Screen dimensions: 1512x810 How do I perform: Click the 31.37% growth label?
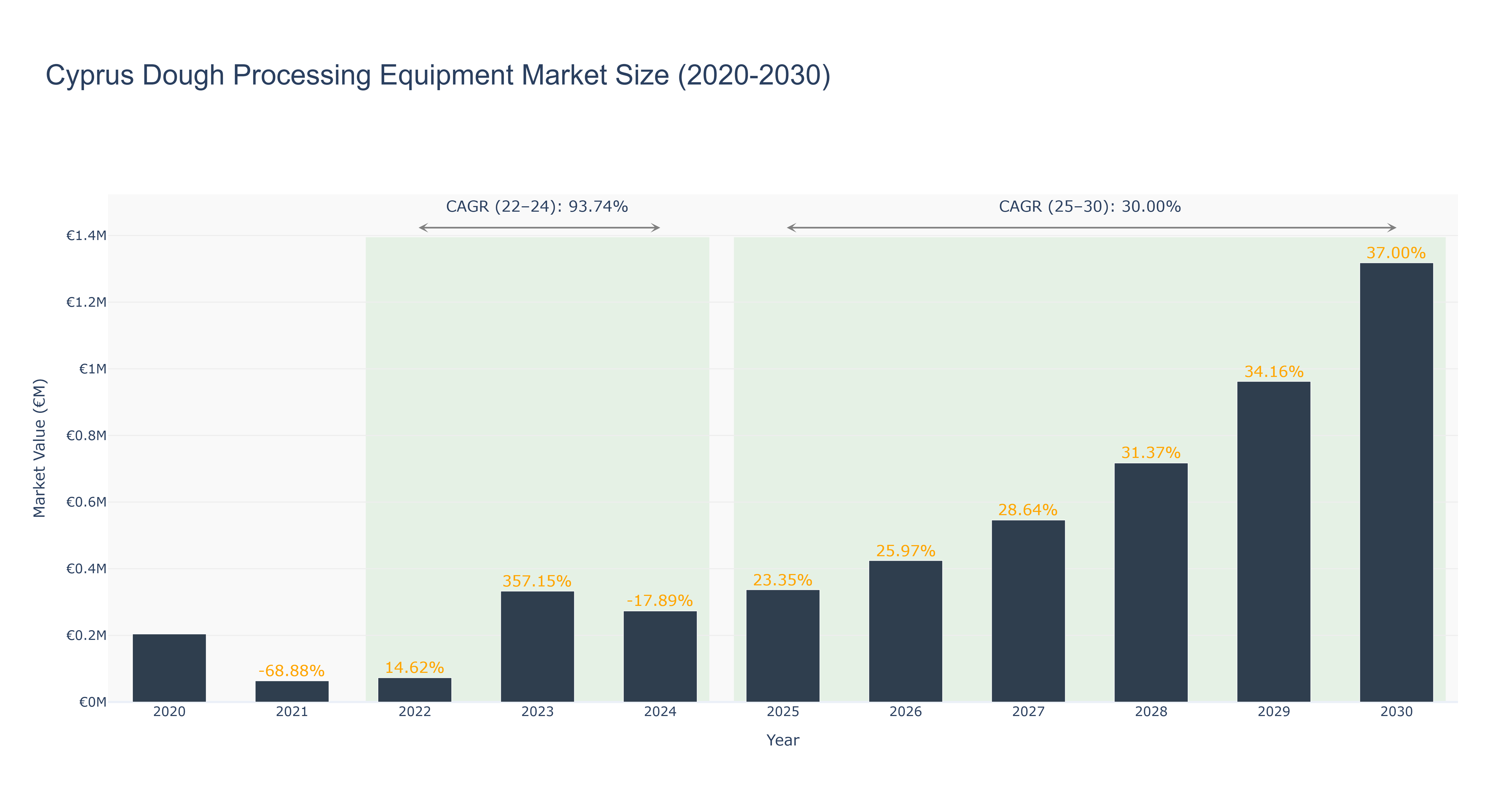[1150, 453]
